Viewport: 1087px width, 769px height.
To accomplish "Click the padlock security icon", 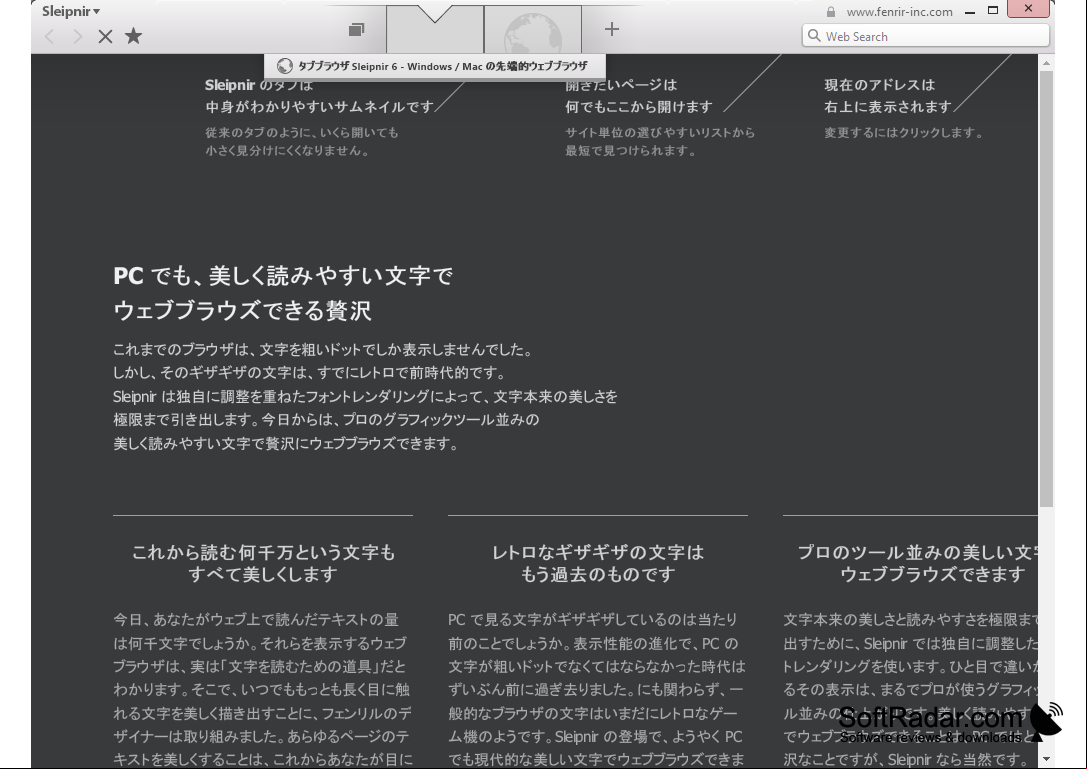I will click(x=831, y=12).
